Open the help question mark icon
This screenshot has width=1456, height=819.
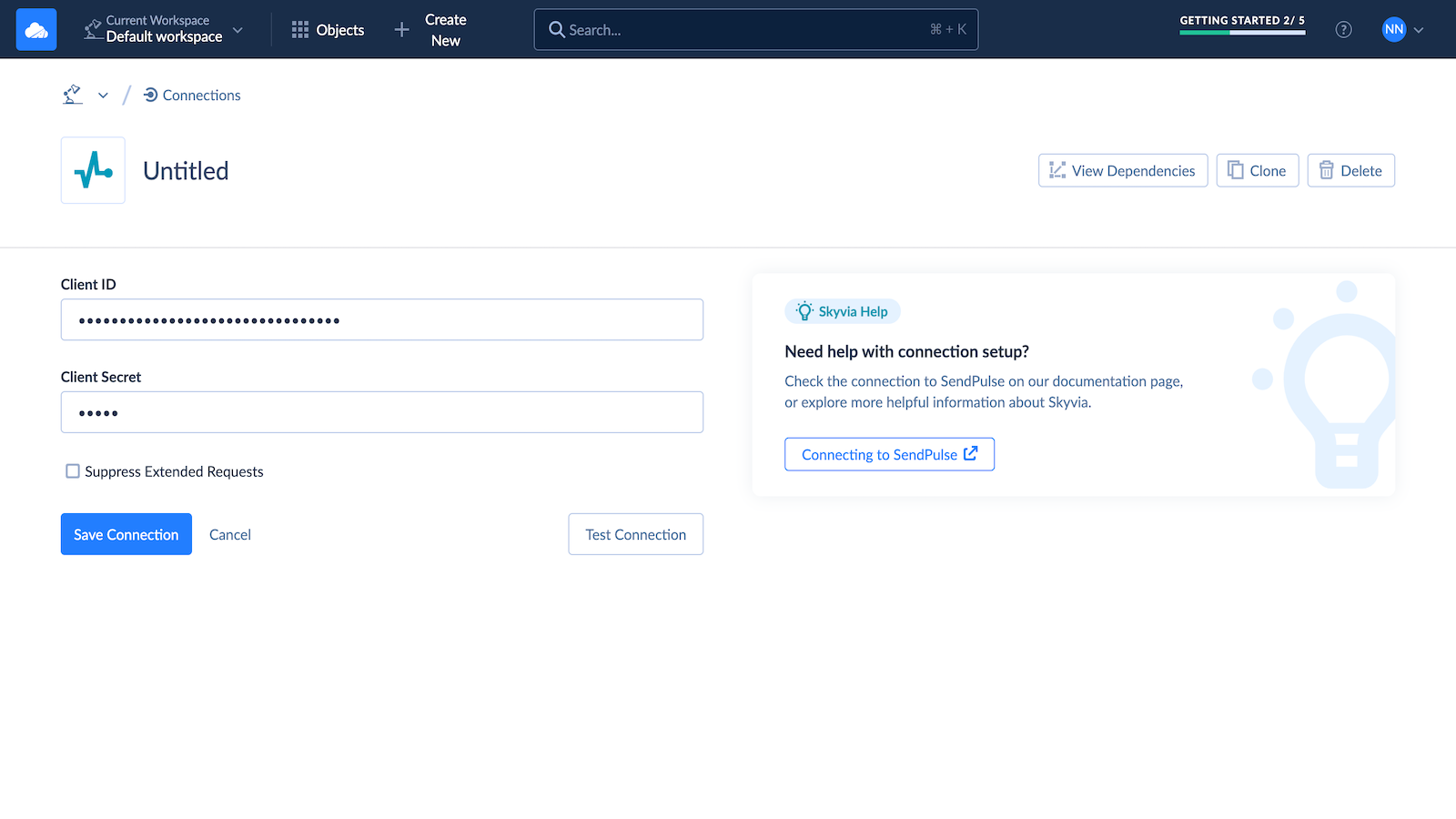click(1343, 30)
